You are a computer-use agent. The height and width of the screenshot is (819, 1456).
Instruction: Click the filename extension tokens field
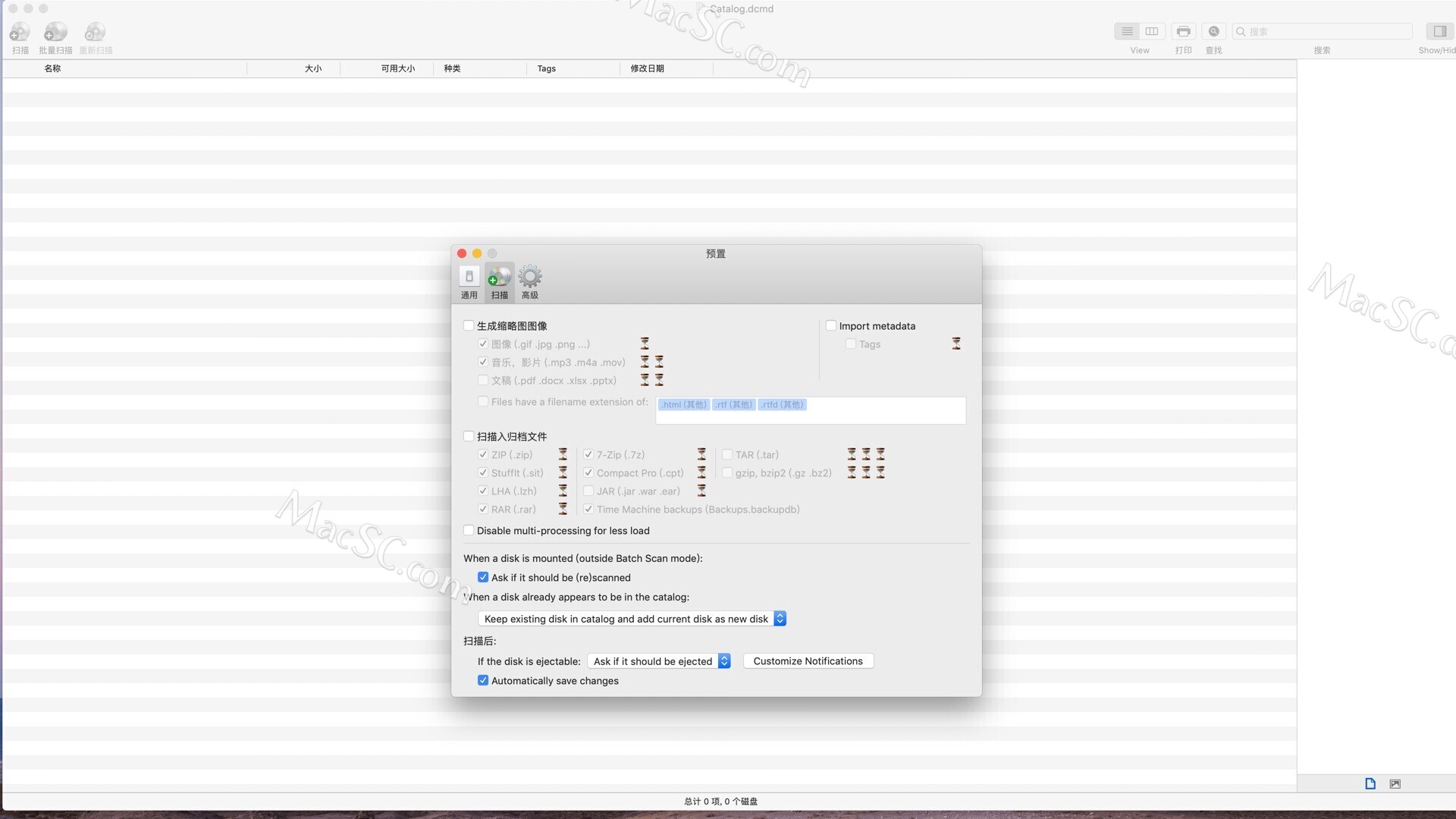811,410
